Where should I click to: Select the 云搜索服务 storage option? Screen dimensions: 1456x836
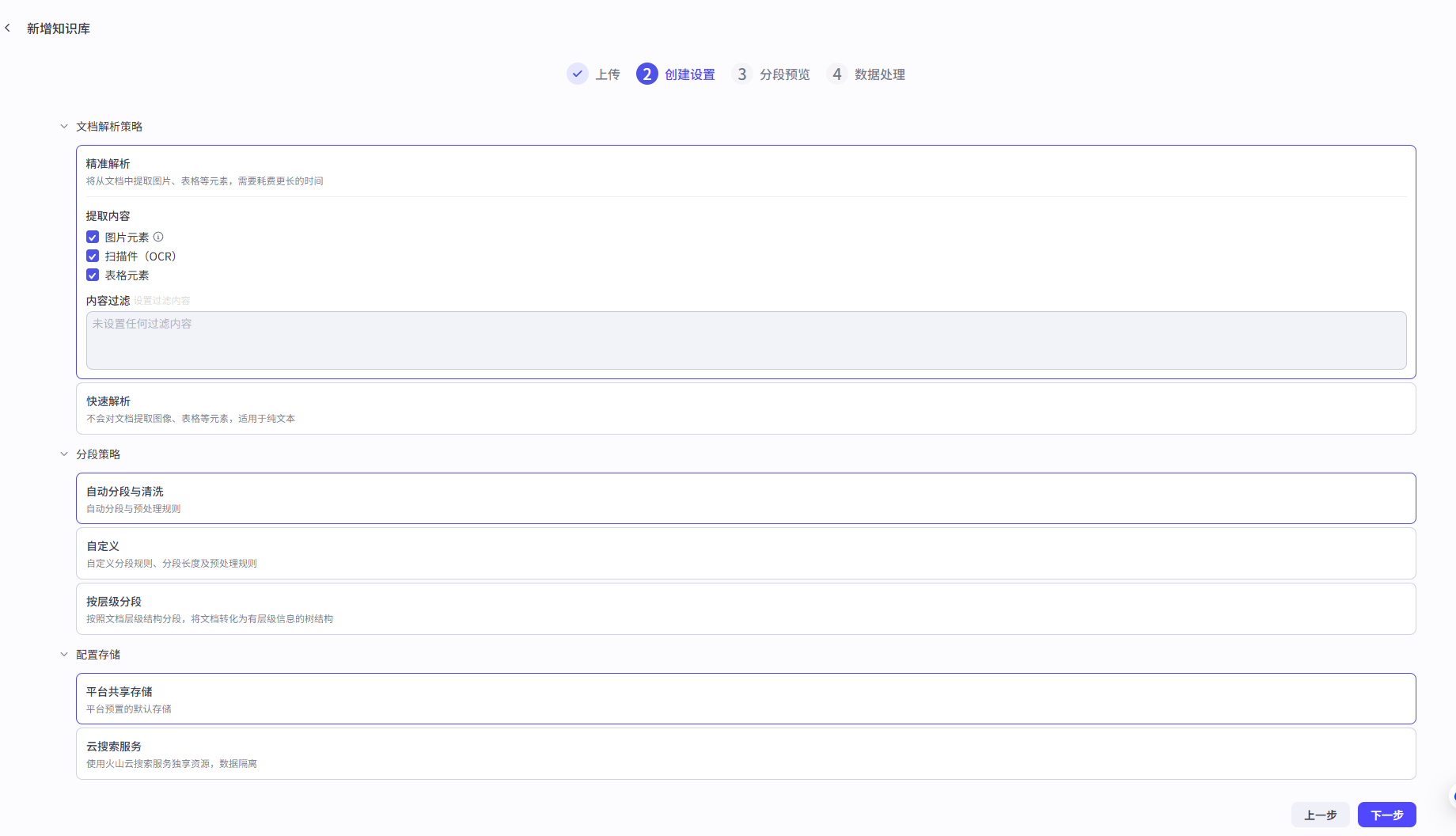point(746,754)
